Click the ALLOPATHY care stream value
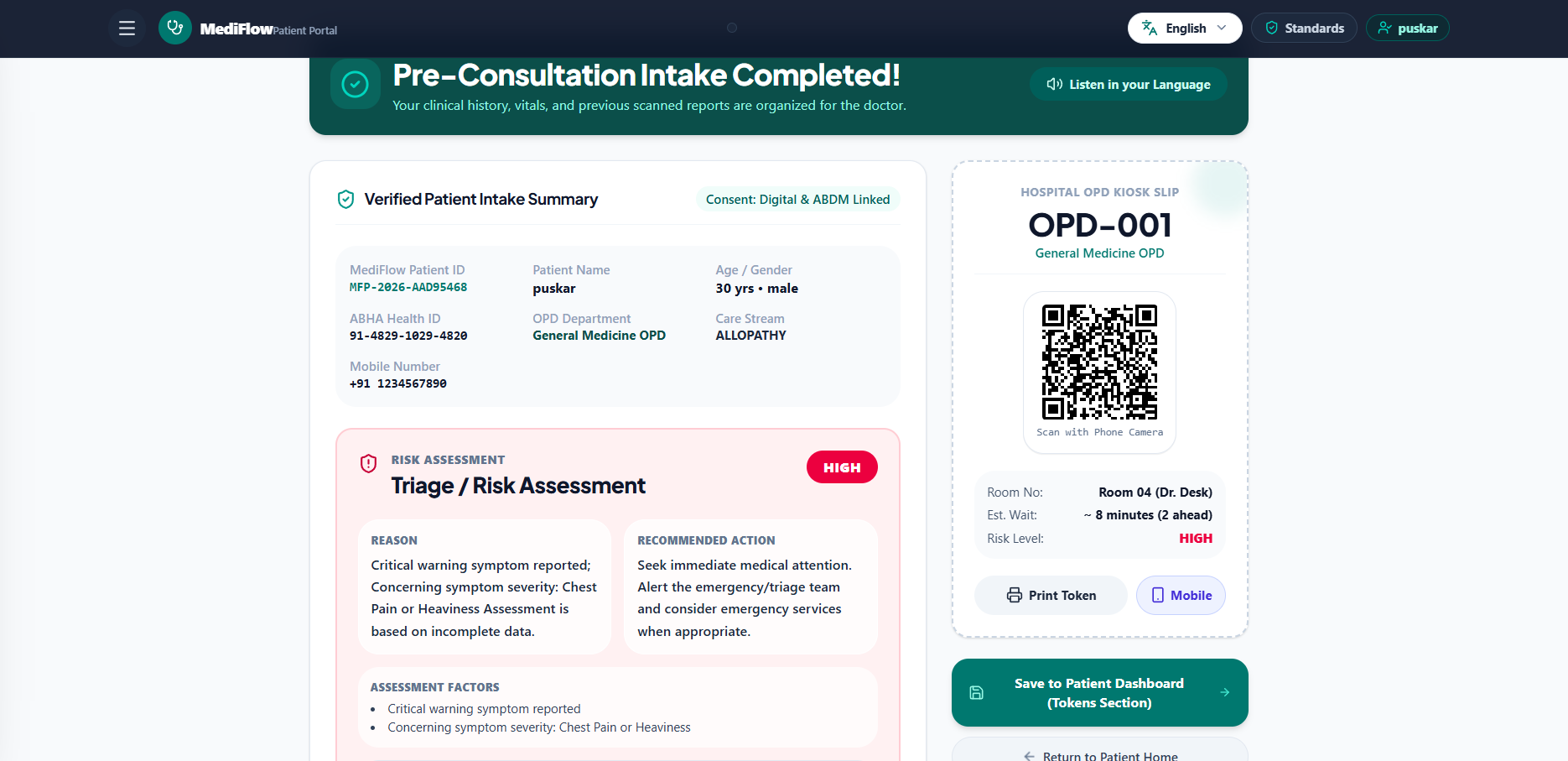 click(x=751, y=336)
